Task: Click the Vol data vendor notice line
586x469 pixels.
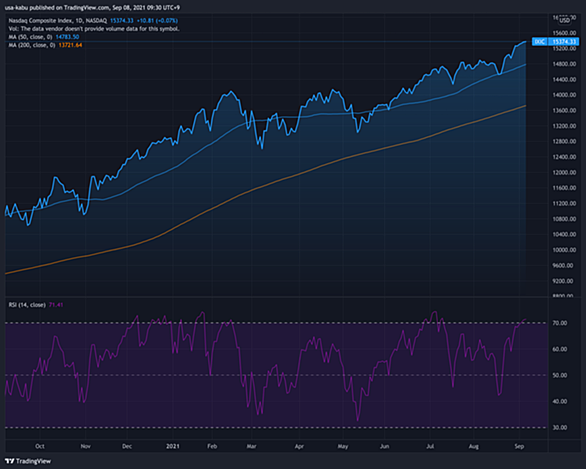Action: (x=94, y=29)
